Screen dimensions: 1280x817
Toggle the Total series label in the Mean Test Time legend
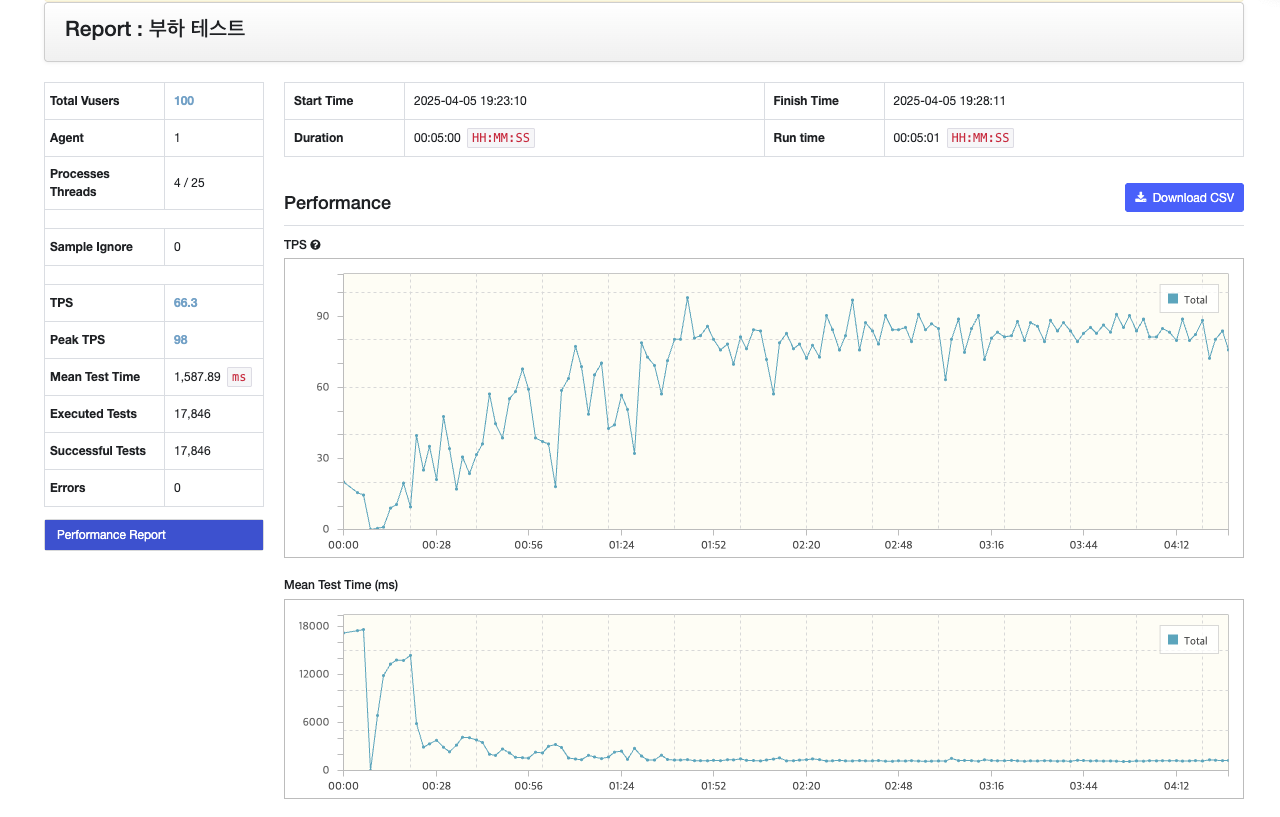(1196, 640)
